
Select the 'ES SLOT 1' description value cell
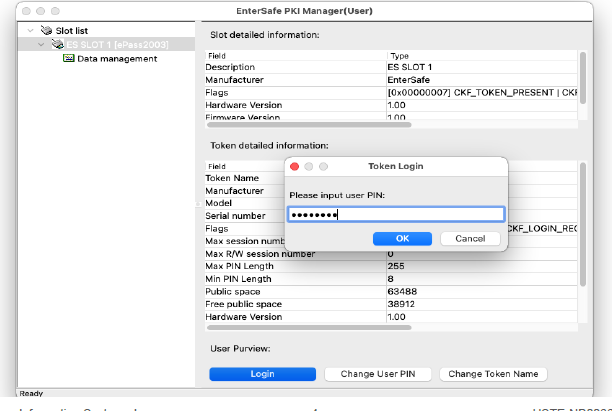click(410, 67)
